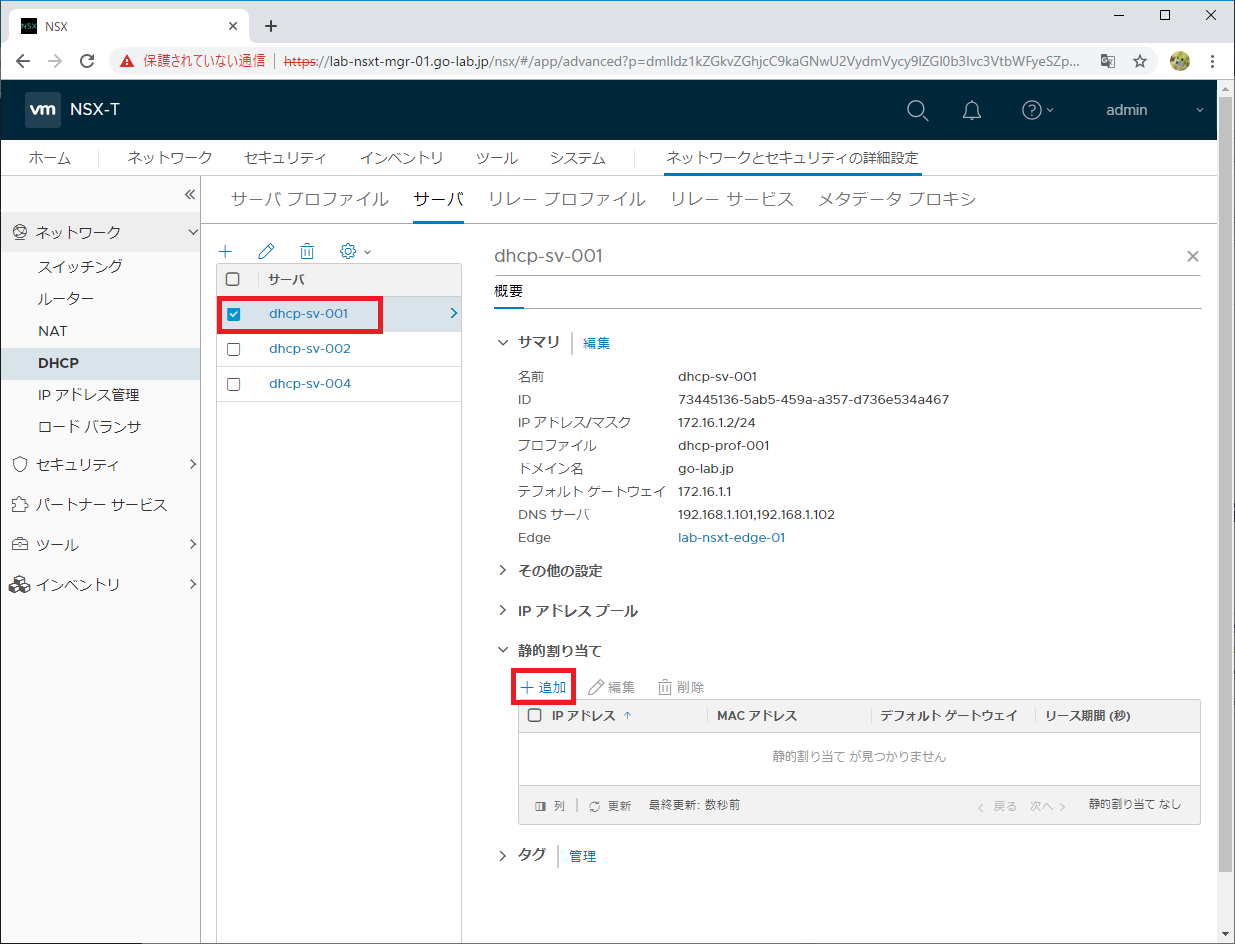Open the gear actions menu above server list
This screenshot has width=1235, height=944.
point(355,251)
